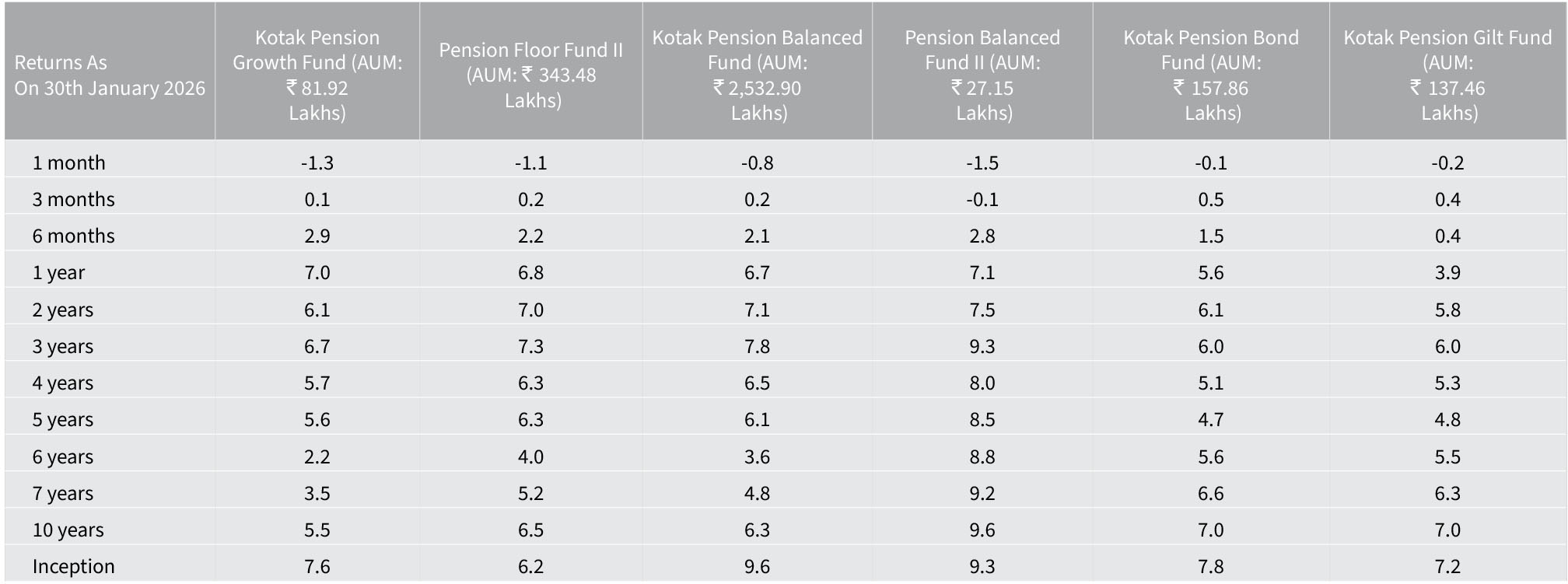
Task: Select Growth Fund 1 month return -1.3
Action: point(317,163)
